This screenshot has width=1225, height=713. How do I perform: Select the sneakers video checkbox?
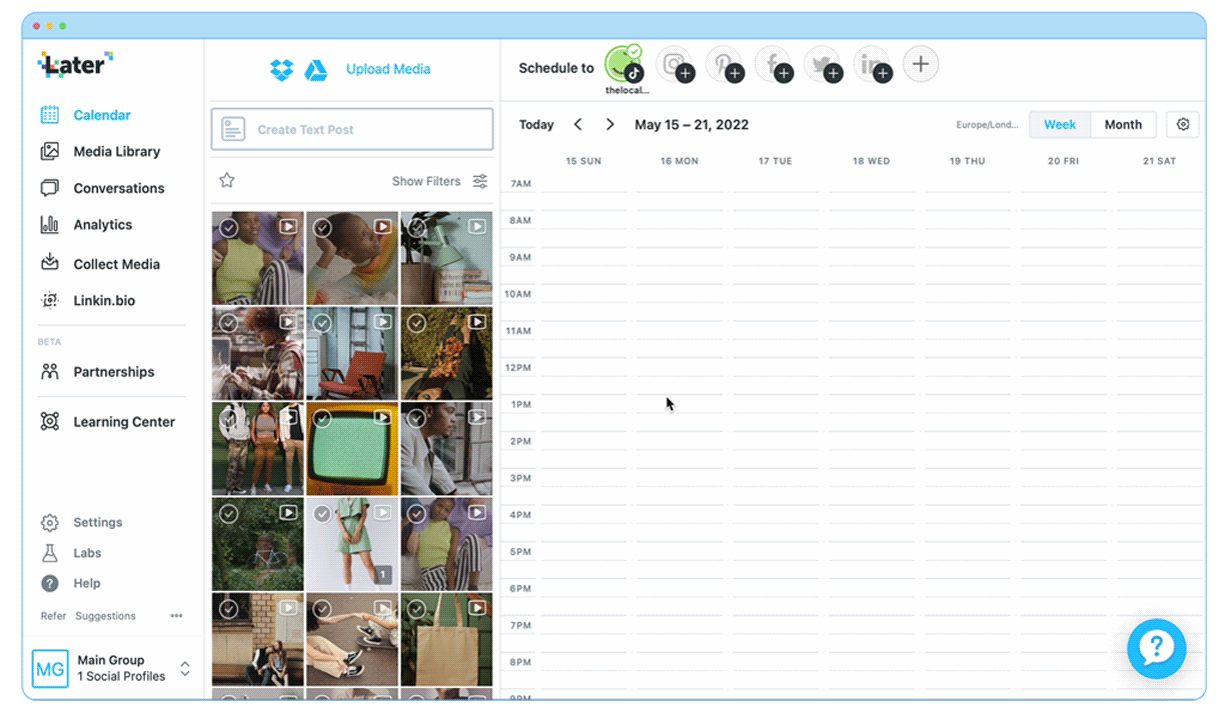(x=322, y=609)
